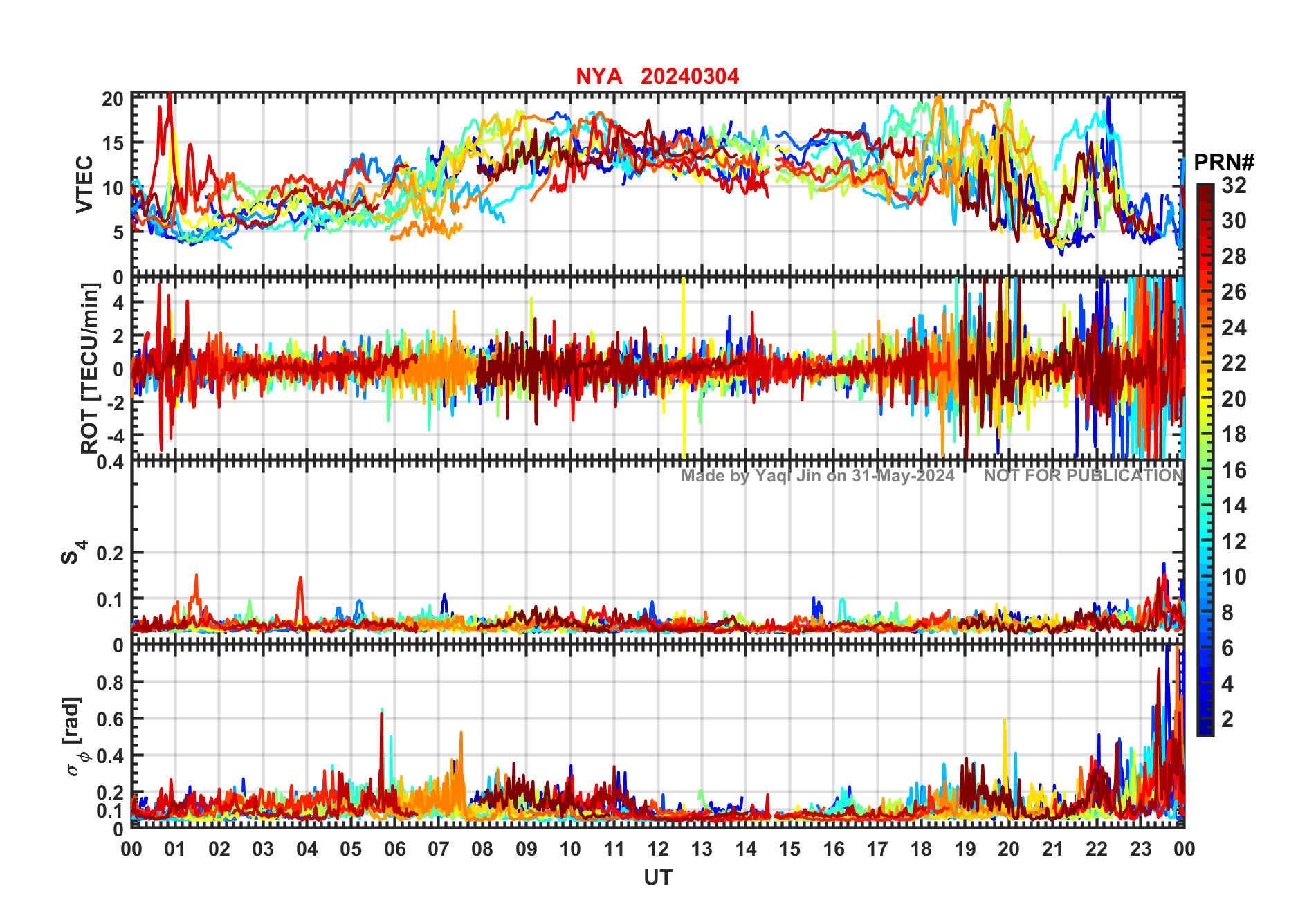1316x920 pixels.
Task: Click colorbar tick label "24"
Action: 1234,328
